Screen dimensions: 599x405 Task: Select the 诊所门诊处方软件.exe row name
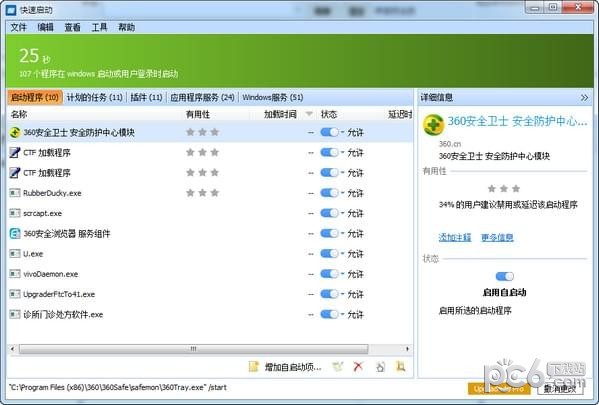(x=63, y=314)
